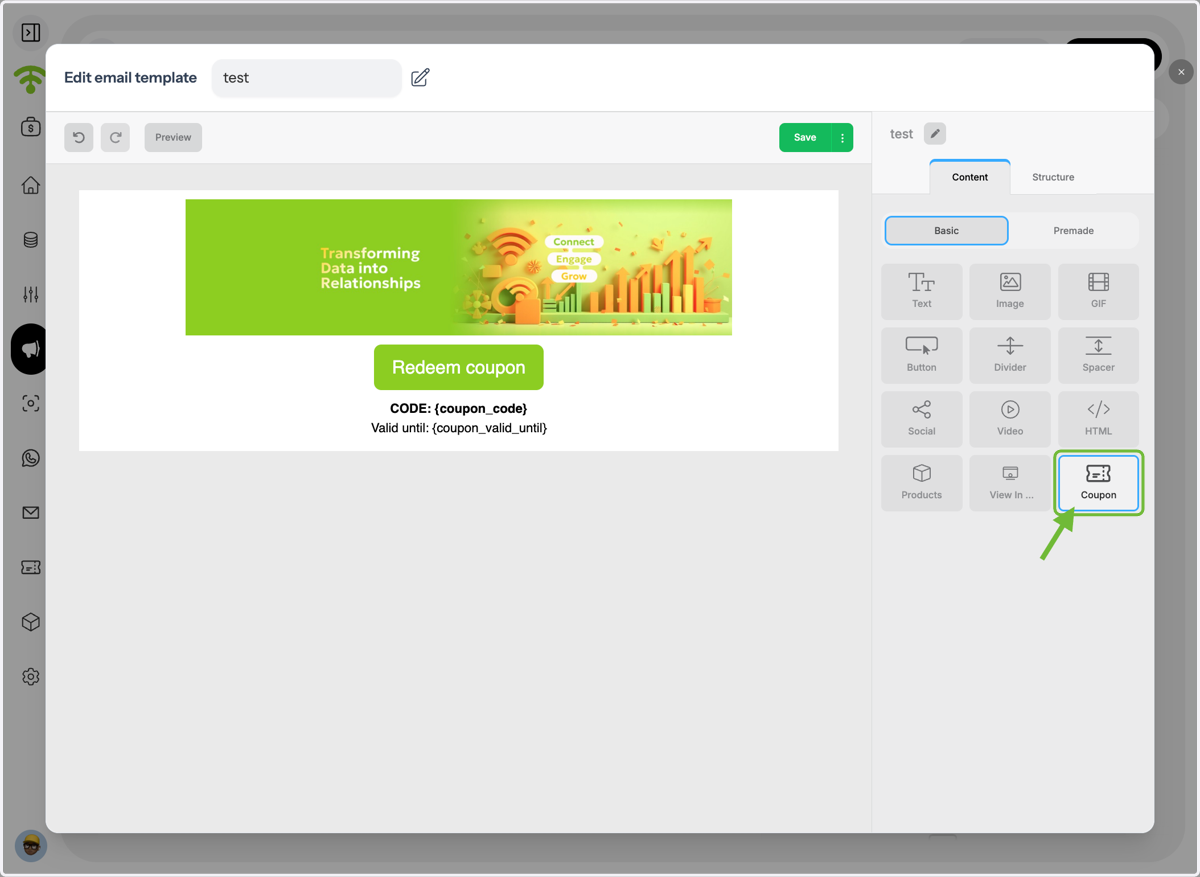The height and width of the screenshot is (877, 1200).
Task: Open the package box icon in sidebar
Action: coord(31,622)
